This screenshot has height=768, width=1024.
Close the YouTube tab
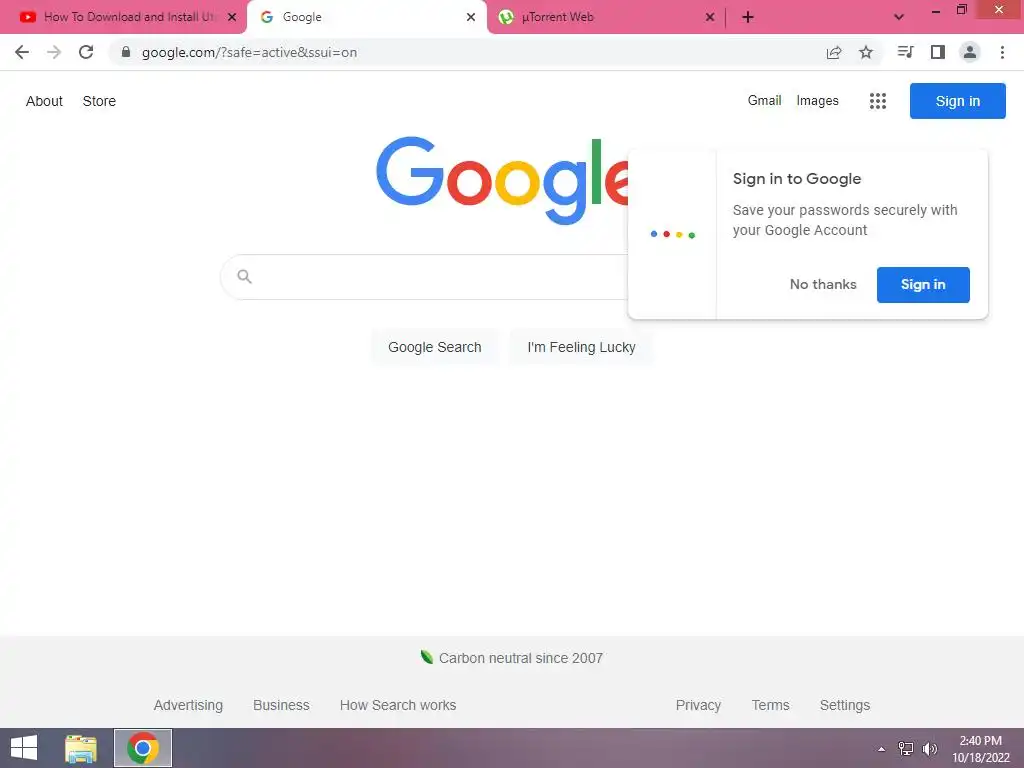(232, 17)
